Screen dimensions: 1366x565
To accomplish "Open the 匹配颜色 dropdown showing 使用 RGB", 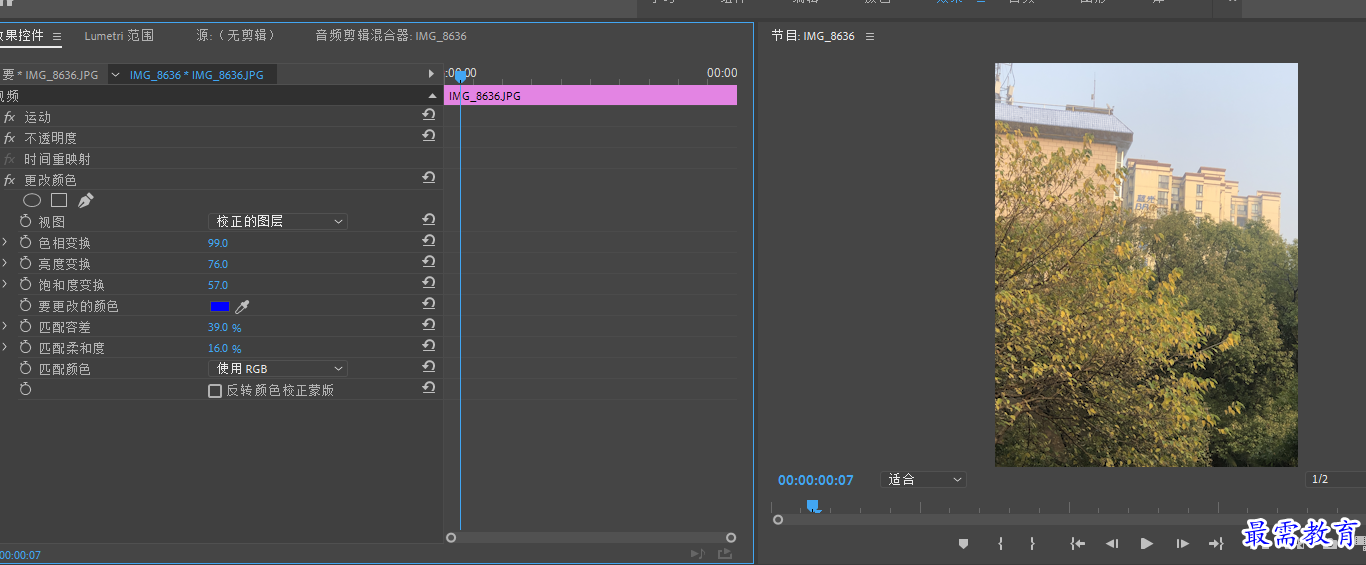I will click(278, 369).
